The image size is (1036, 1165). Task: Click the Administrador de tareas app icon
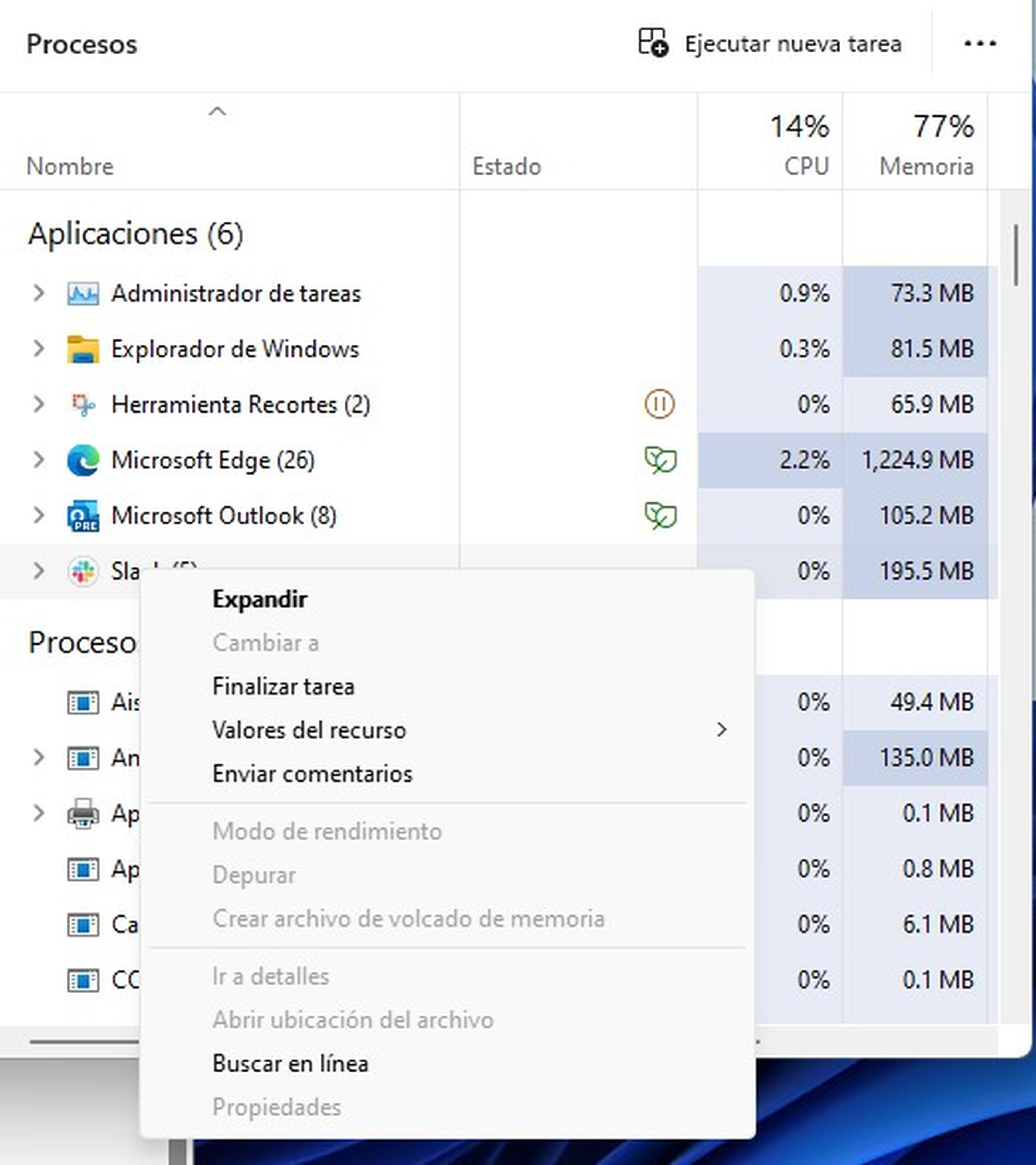(83, 294)
